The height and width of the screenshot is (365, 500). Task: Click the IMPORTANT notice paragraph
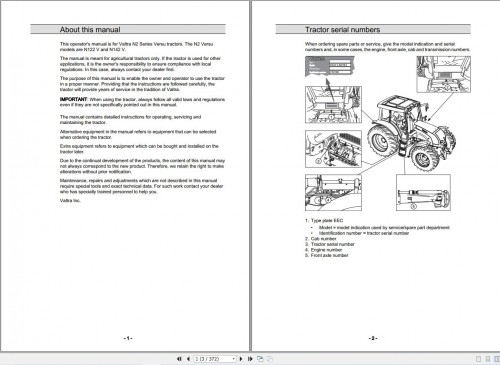142,102
